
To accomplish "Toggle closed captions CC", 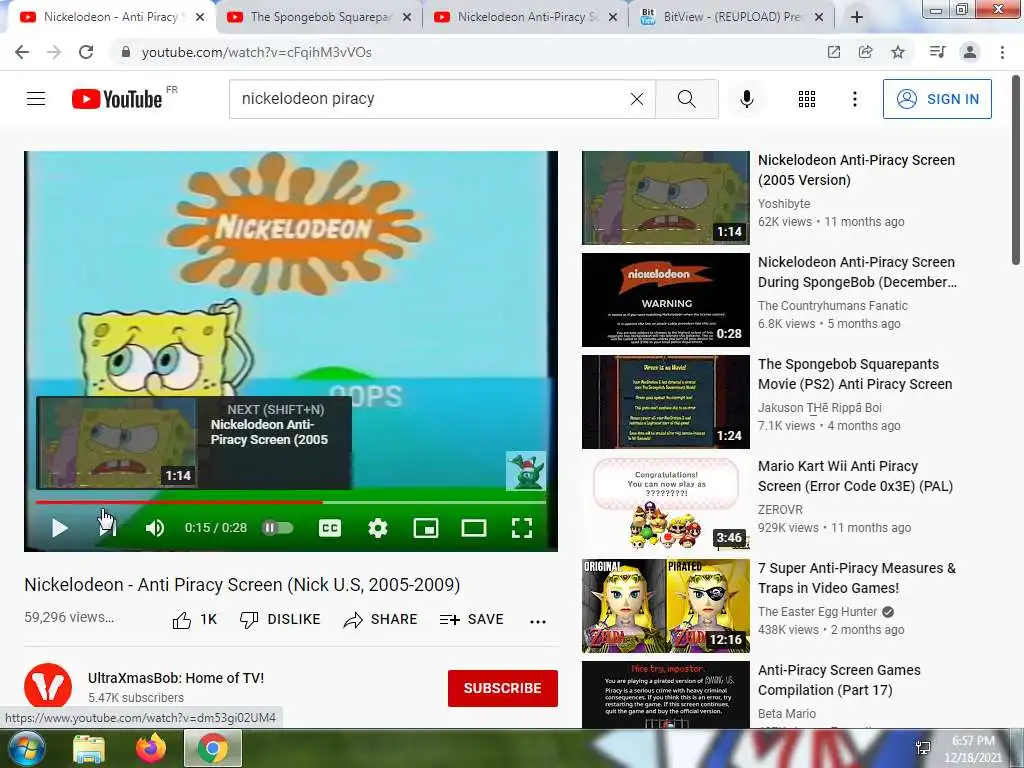I will coord(330,528).
